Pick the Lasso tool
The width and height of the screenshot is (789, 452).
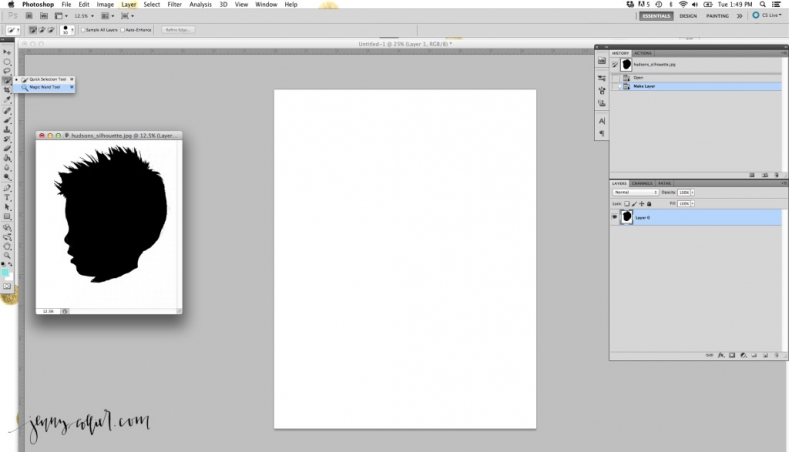click(x=7, y=71)
